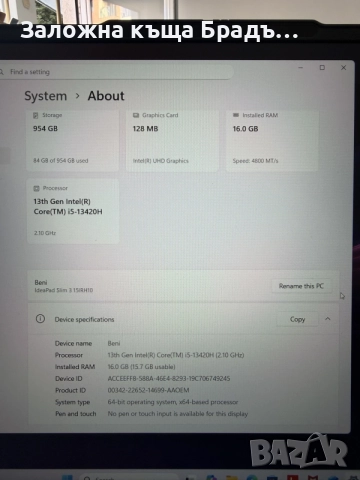Select the PC name Beni above IdeaPad
This screenshot has width=360, height=480.
(x=41, y=282)
